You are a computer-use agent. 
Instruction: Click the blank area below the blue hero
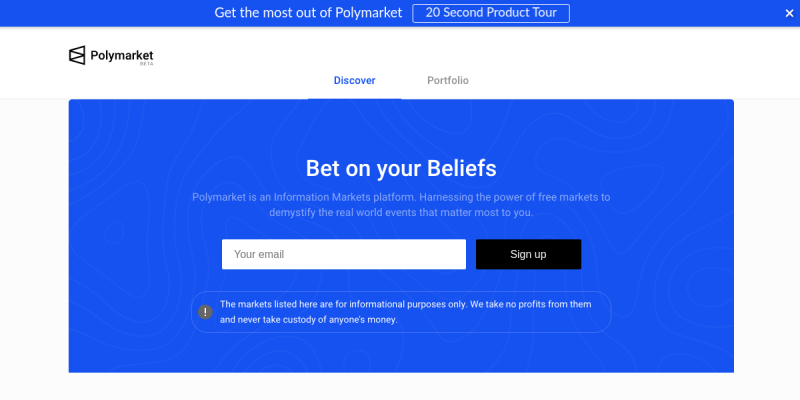click(x=400, y=386)
